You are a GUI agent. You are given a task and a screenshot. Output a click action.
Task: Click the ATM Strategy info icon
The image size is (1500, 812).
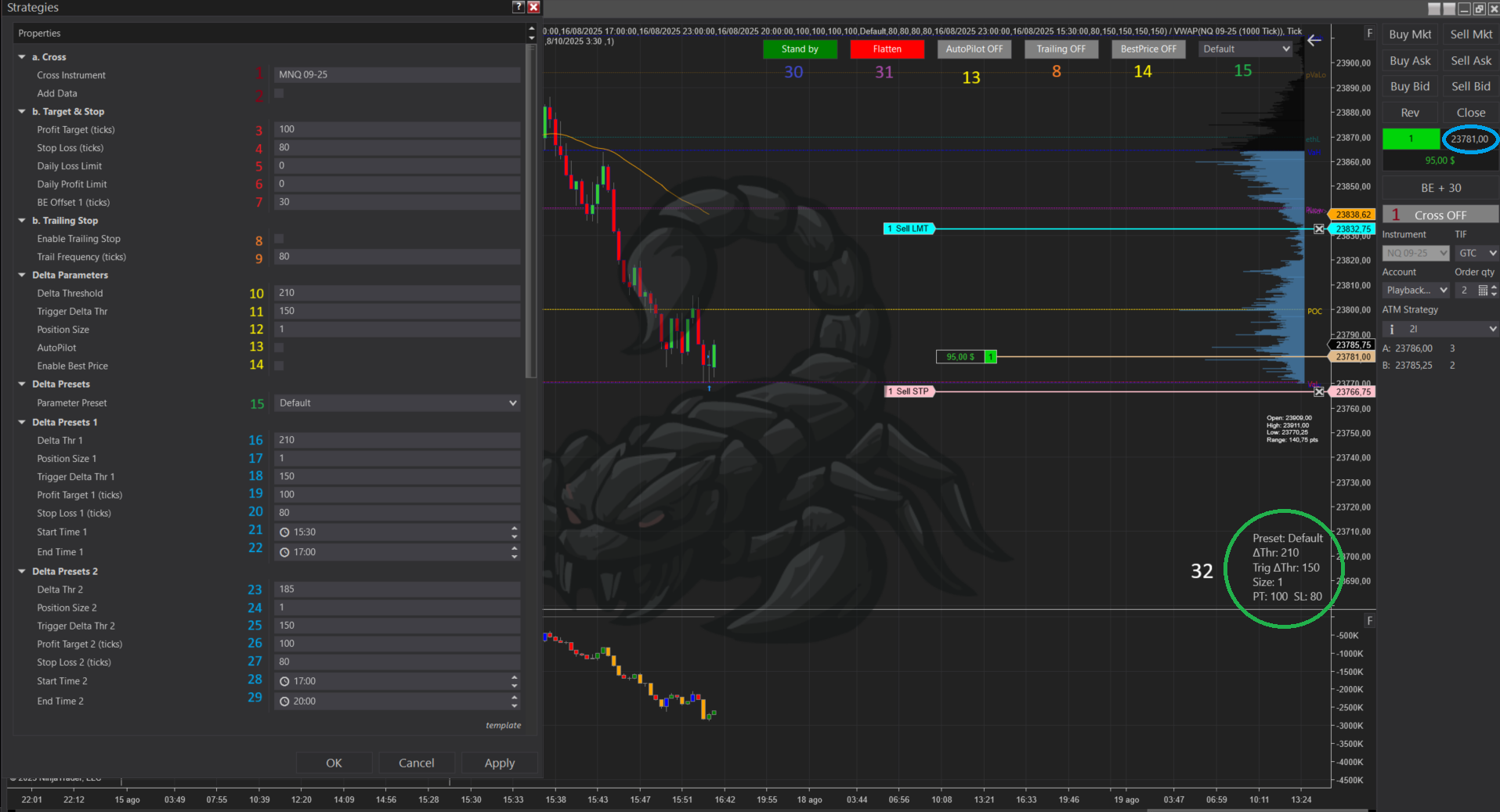click(x=1392, y=329)
